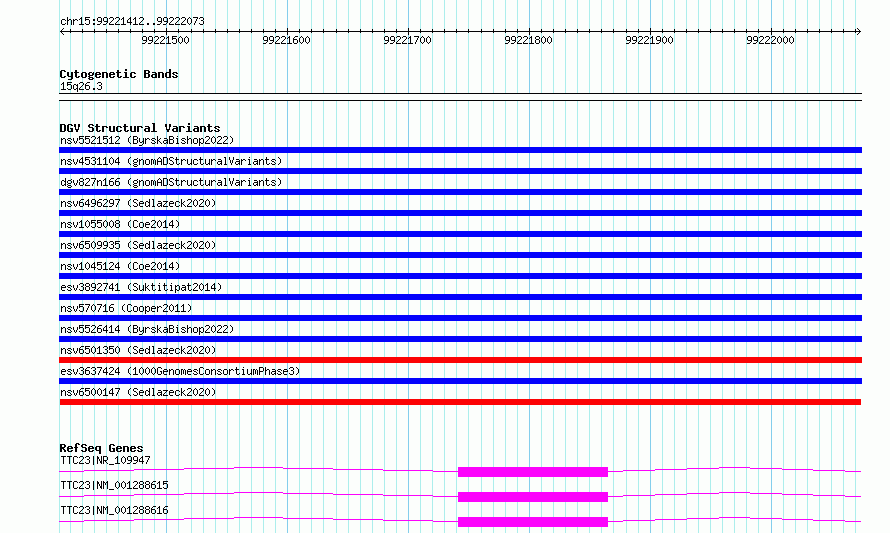
Task: Select the blue bar under dgv827n166
Action: pos(460,192)
